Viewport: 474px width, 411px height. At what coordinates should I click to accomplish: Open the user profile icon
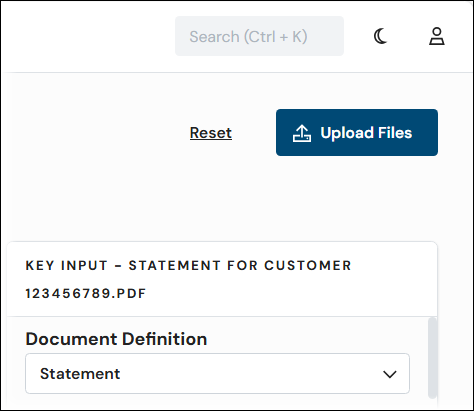coord(436,36)
